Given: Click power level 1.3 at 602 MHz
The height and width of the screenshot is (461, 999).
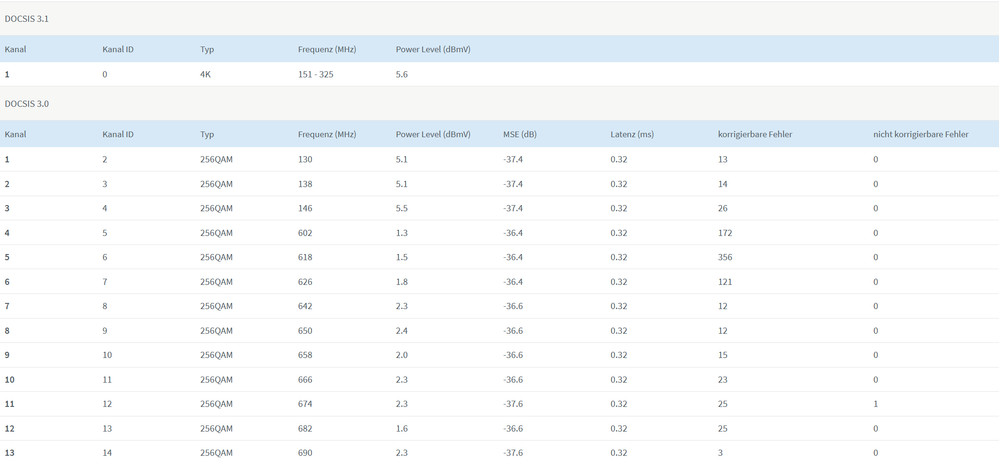Looking at the screenshot, I should coord(401,233).
